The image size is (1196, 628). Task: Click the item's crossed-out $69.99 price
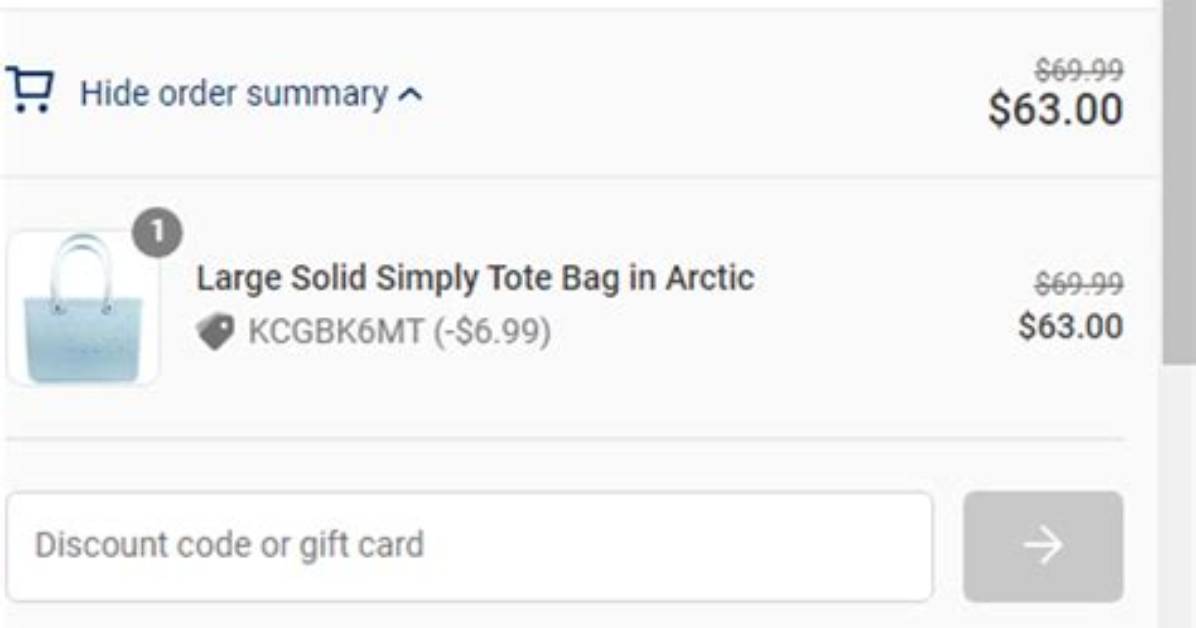coord(1079,285)
